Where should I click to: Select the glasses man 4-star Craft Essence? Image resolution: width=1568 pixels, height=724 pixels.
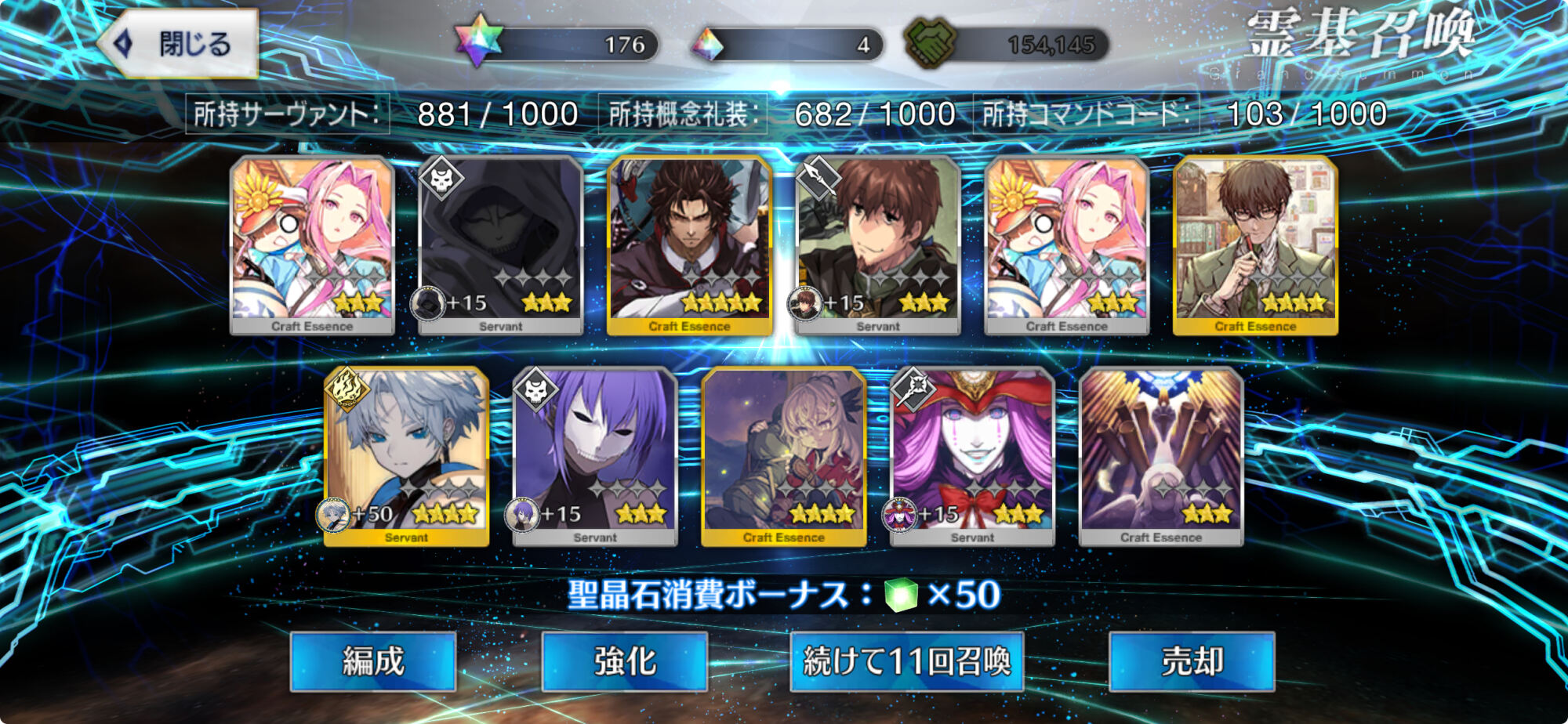tap(1255, 245)
